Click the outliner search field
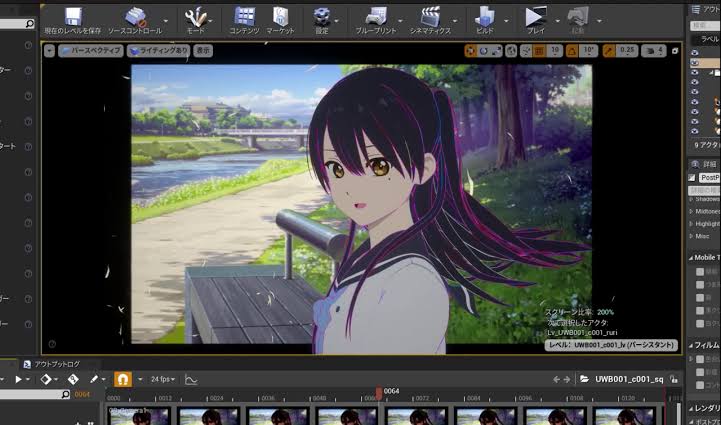 click(x=705, y=25)
